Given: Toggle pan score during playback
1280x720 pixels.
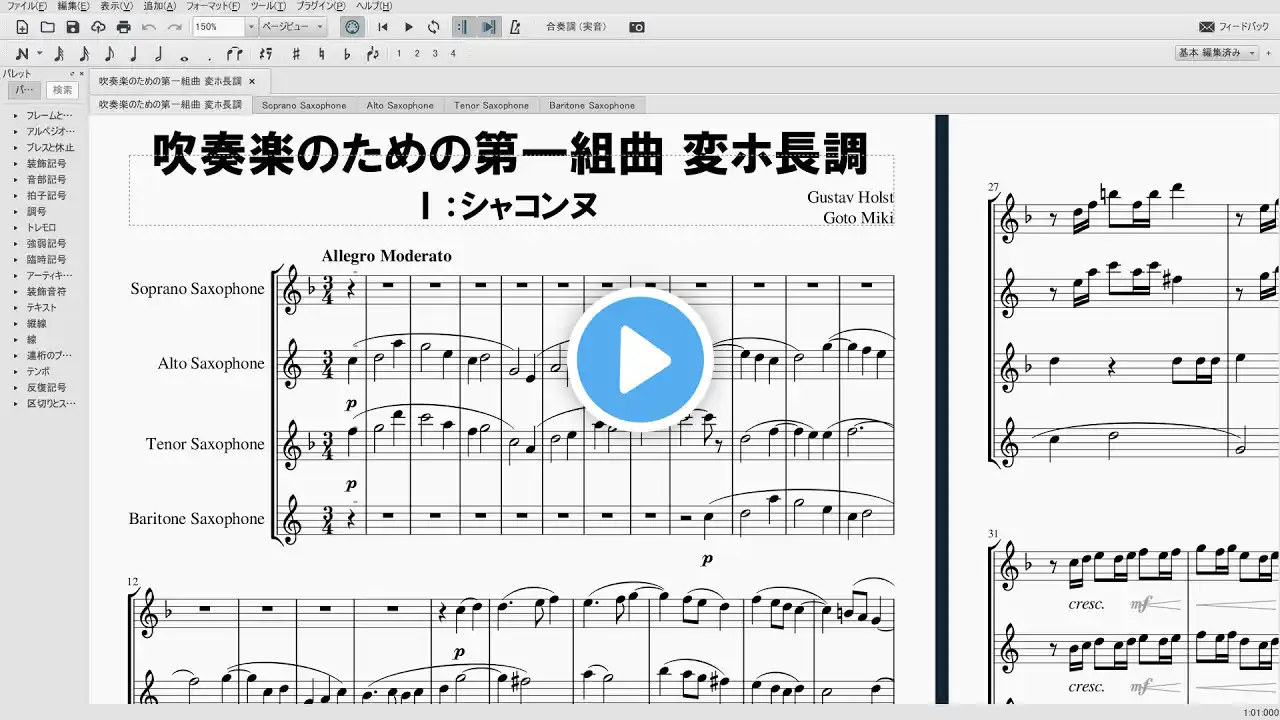Looking at the screenshot, I should click(488, 27).
